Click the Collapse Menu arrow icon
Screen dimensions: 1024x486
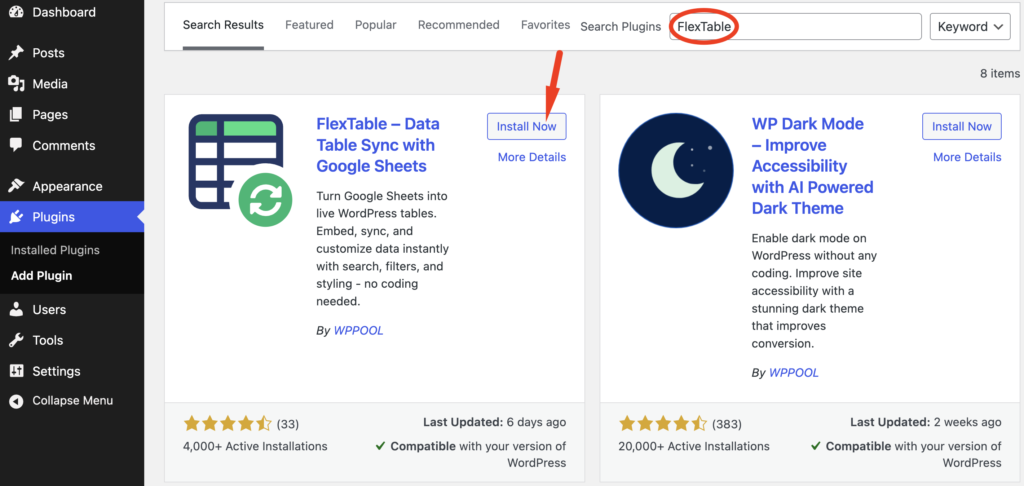(x=16, y=401)
